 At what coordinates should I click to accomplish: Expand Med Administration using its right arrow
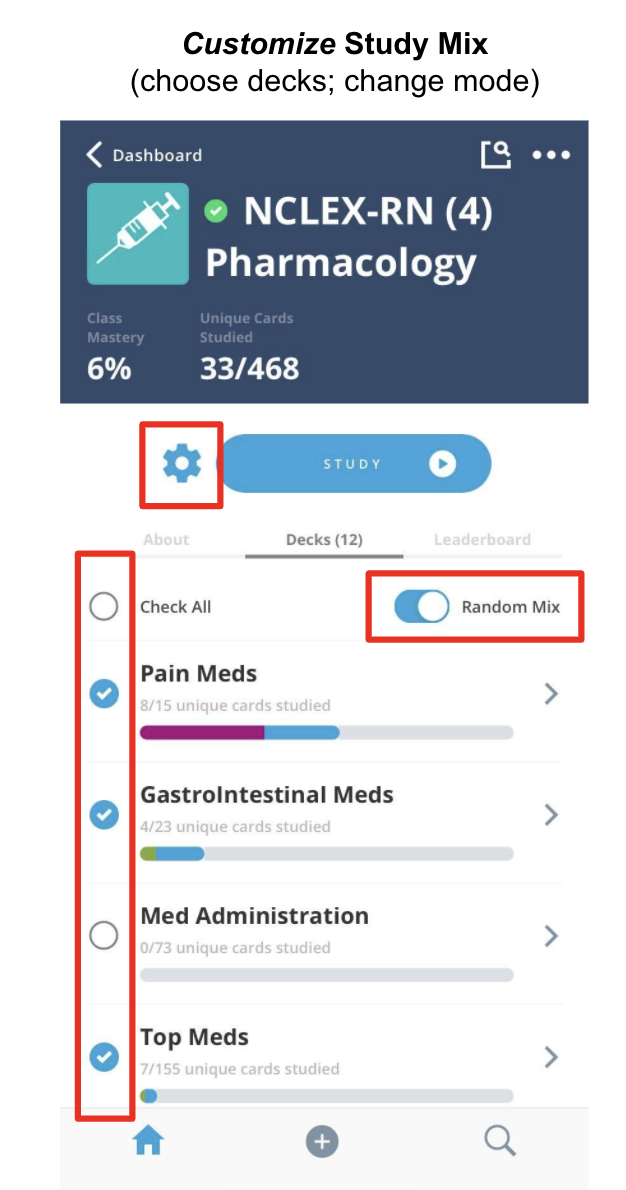[x=551, y=935]
